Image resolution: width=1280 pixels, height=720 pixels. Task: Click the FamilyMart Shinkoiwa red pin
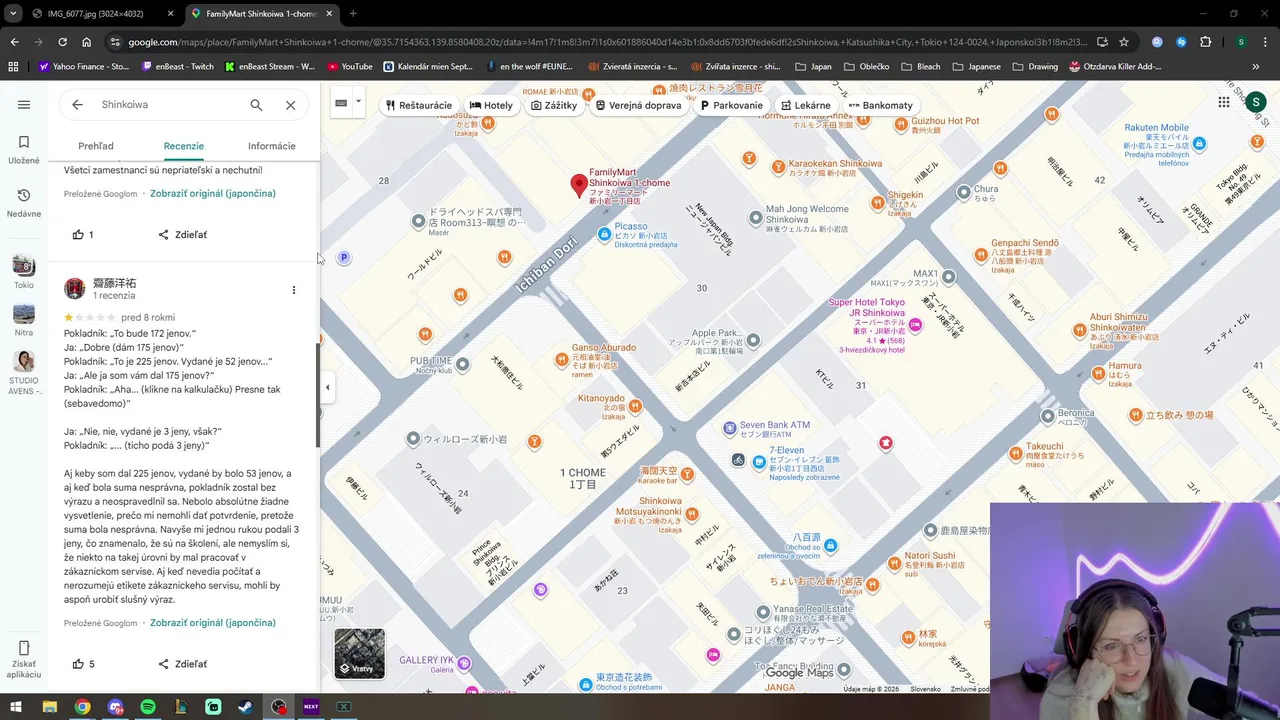click(579, 185)
